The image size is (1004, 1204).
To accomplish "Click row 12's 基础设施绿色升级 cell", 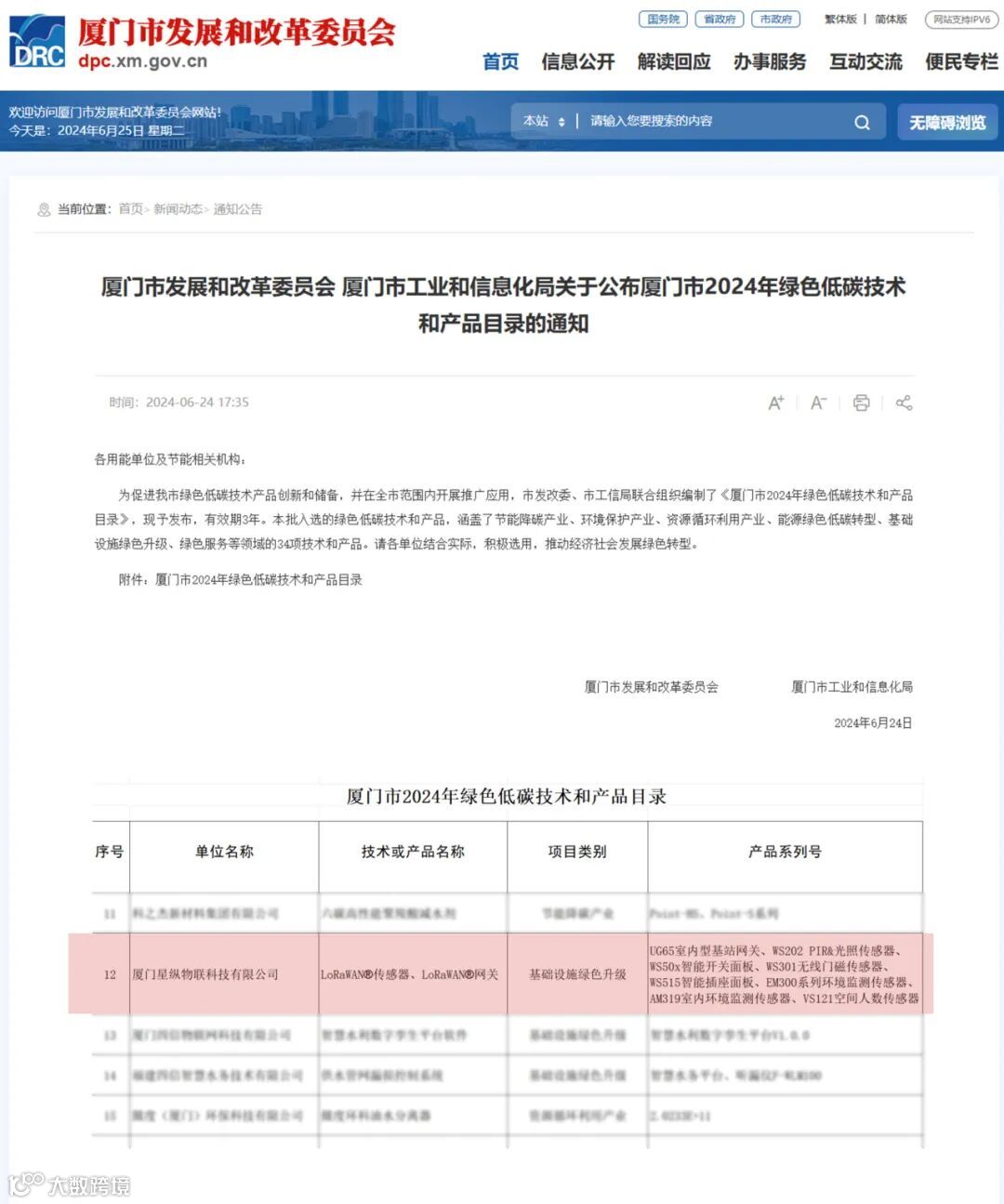I will tap(577, 974).
